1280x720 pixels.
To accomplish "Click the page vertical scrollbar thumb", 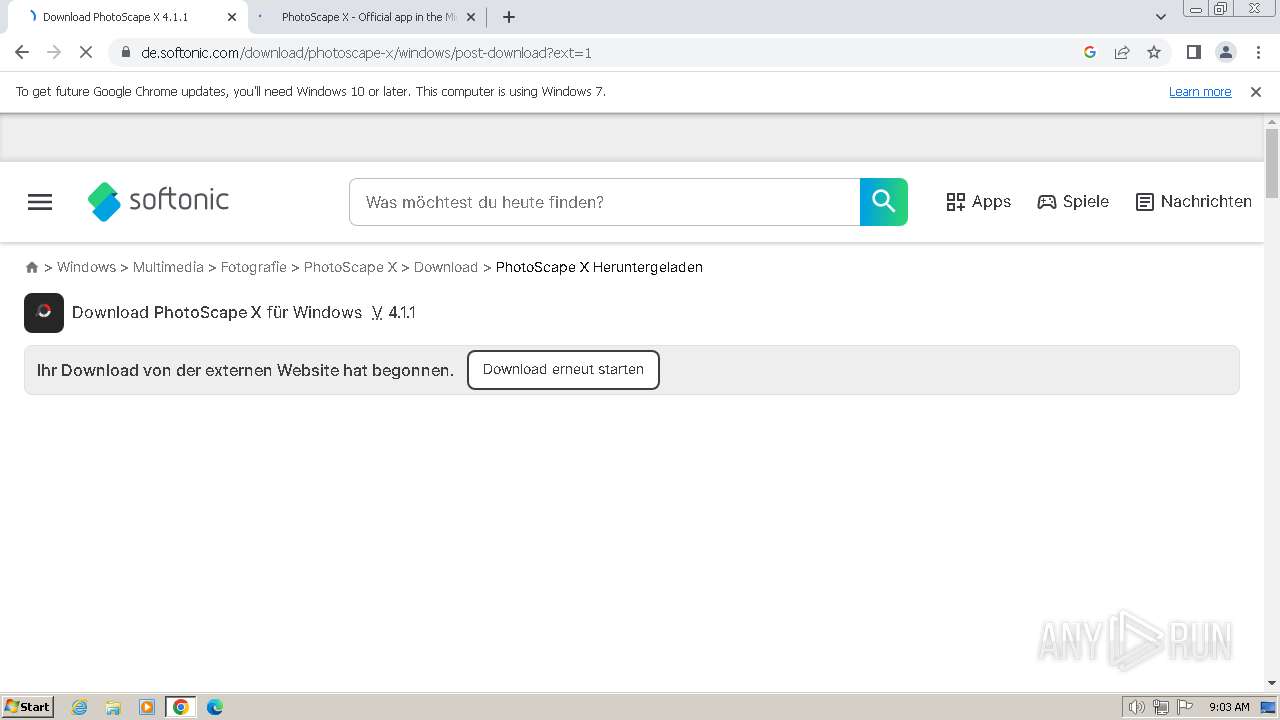I will (x=1272, y=163).
